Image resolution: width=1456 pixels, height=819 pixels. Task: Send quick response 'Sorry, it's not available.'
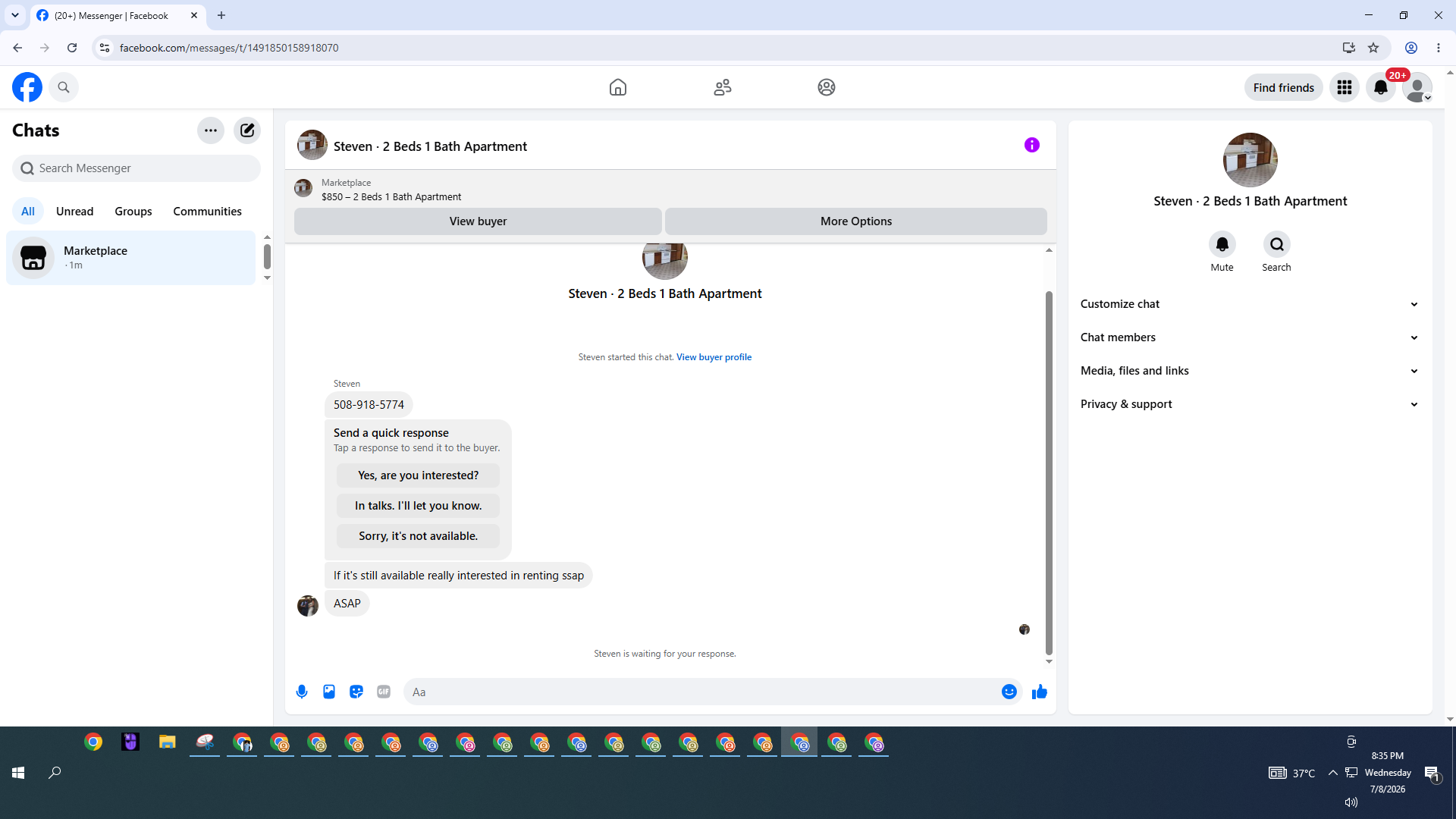click(419, 536)
